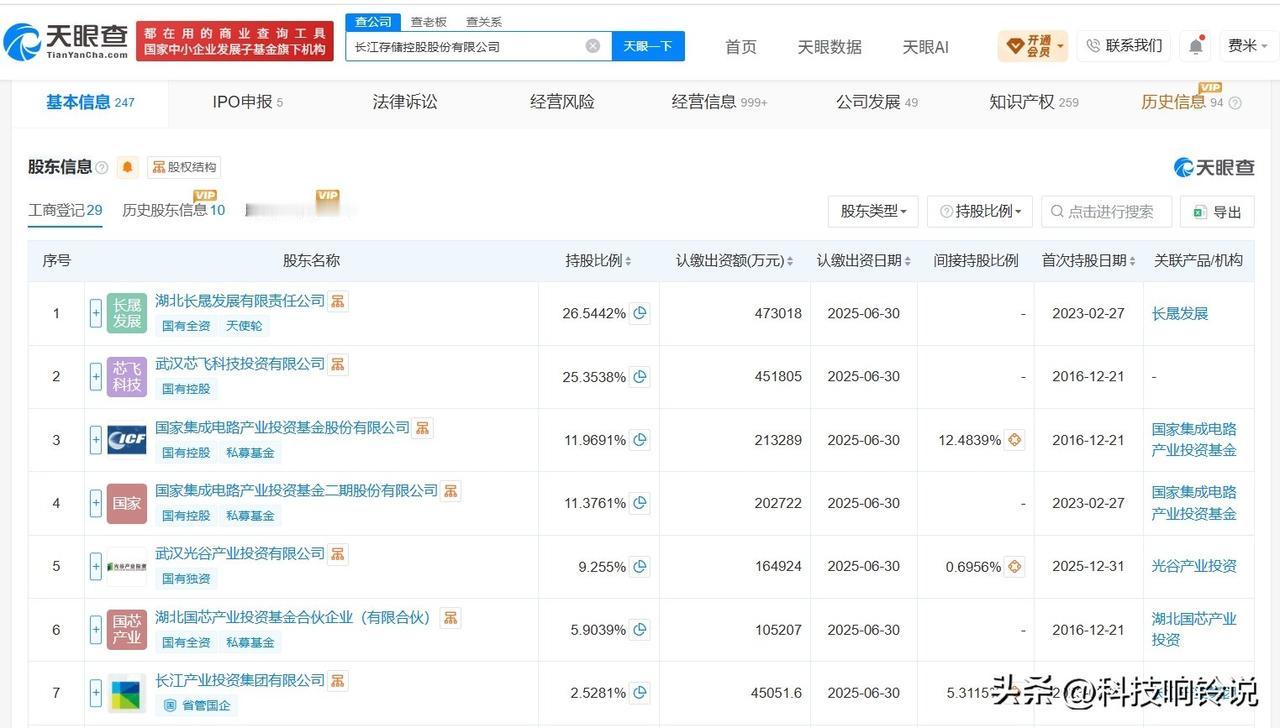The height and width of the screenshot is (728, 1280).
Task: Expand row 5 武汉光谷产业投资 details
Action: pyautogui.click(x=96, y=566)
